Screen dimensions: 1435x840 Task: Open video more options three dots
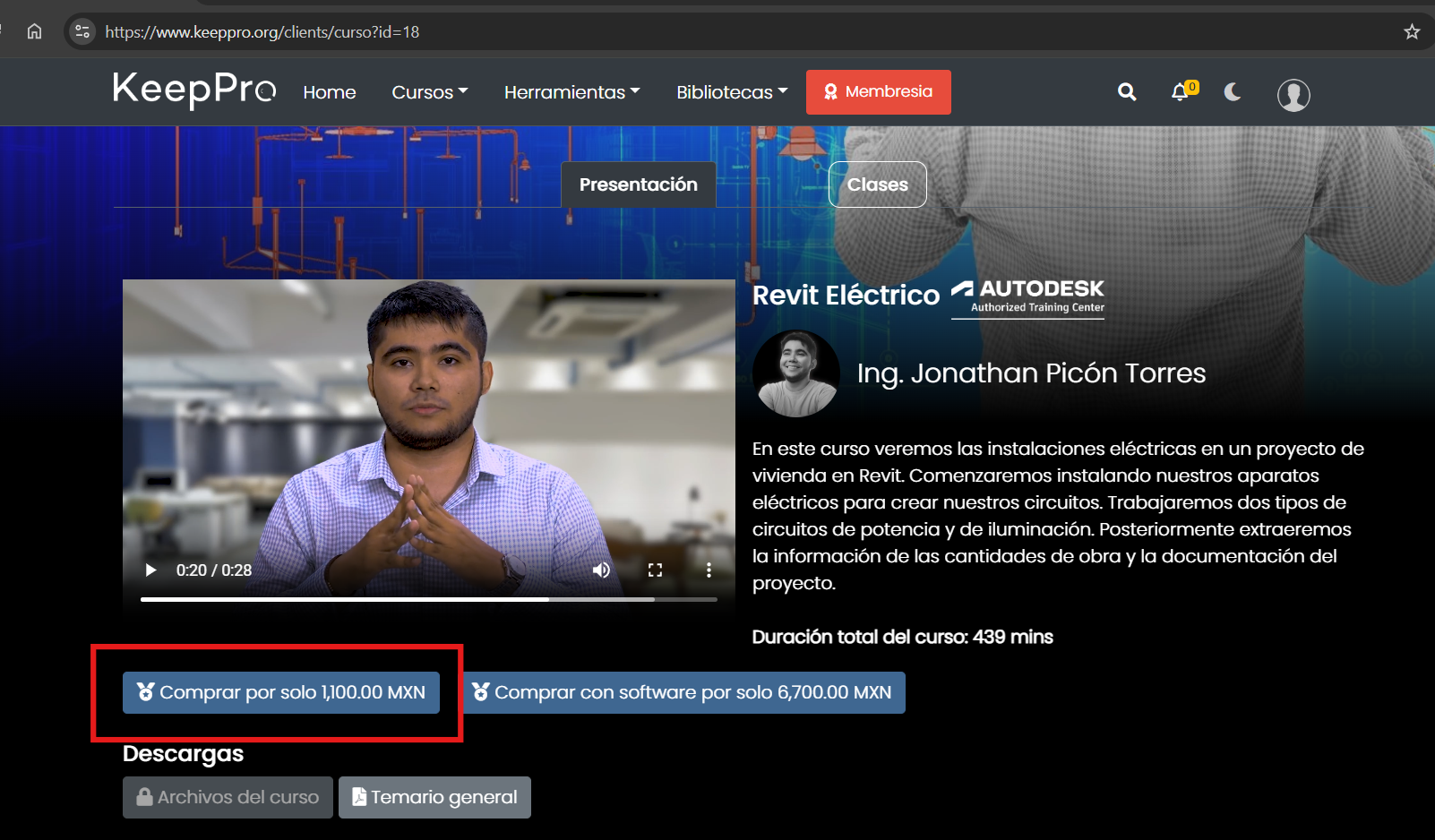pos(709,570)
